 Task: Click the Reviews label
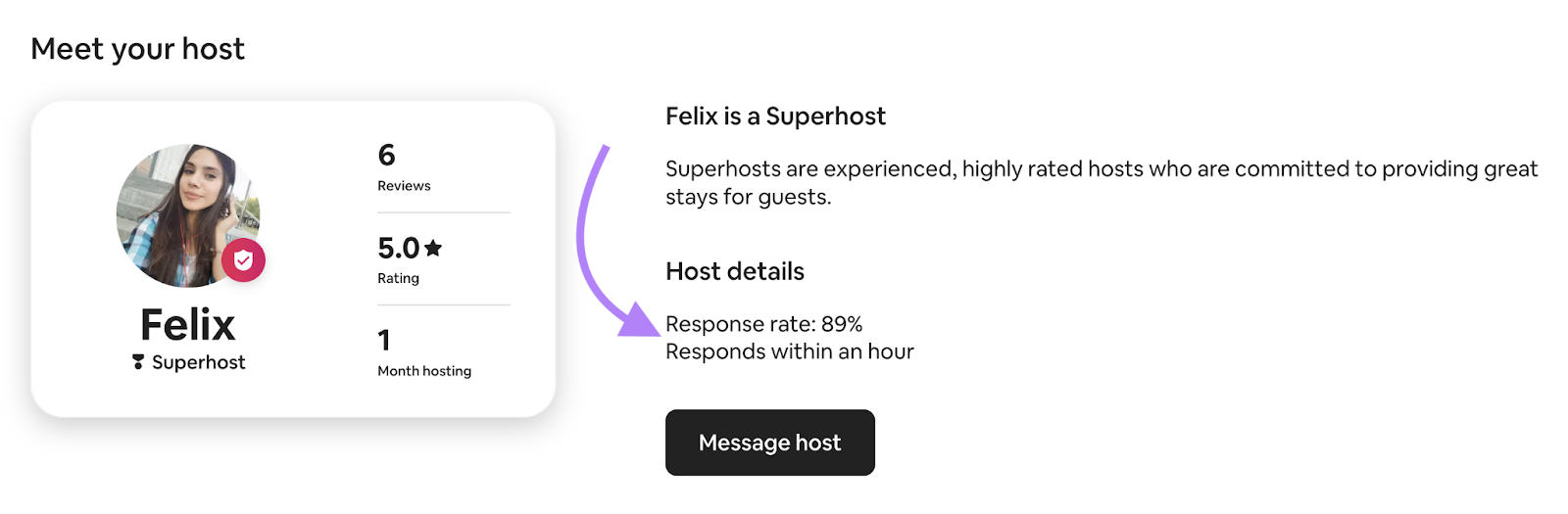coord(404,186)
